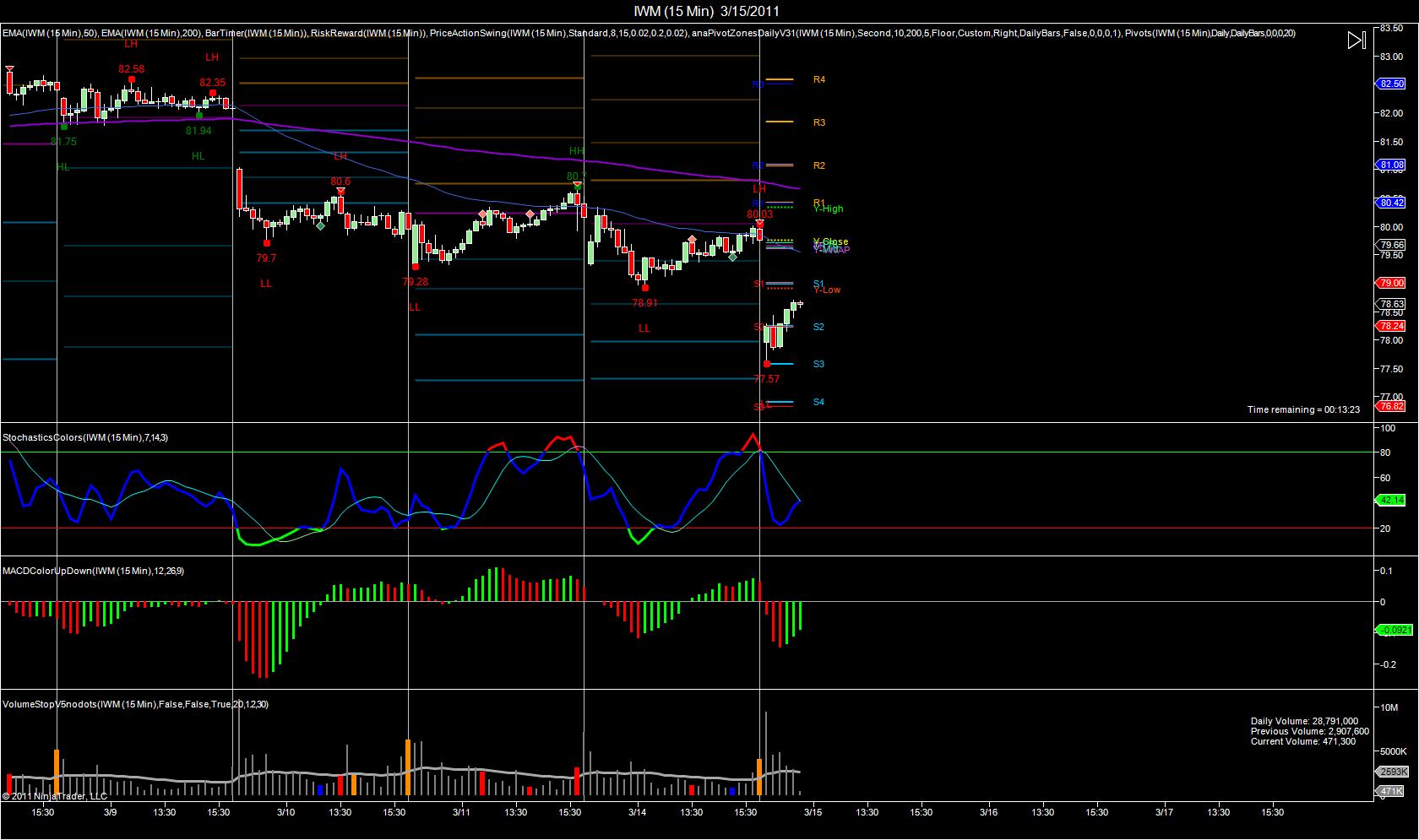The height and width of the screenshot is (840, 1419).
Task: Click the 82.00 price axis value
Action: coord(1390,113)
